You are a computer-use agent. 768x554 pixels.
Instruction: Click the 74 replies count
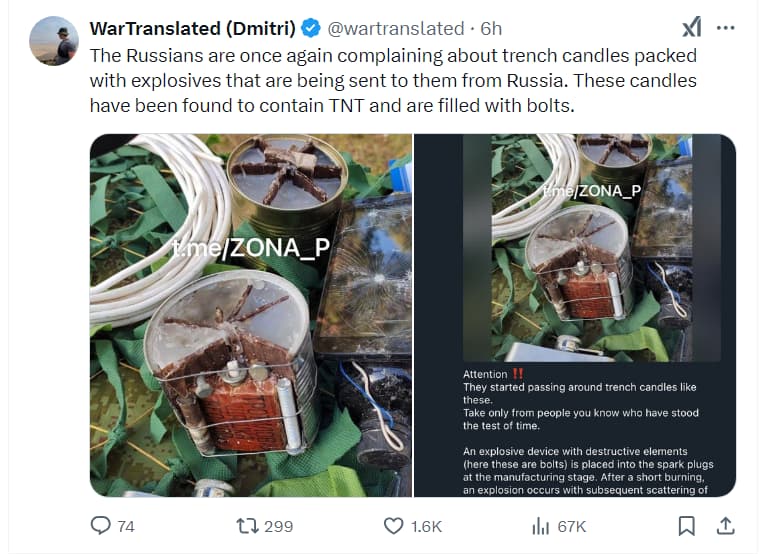point(126,527)
